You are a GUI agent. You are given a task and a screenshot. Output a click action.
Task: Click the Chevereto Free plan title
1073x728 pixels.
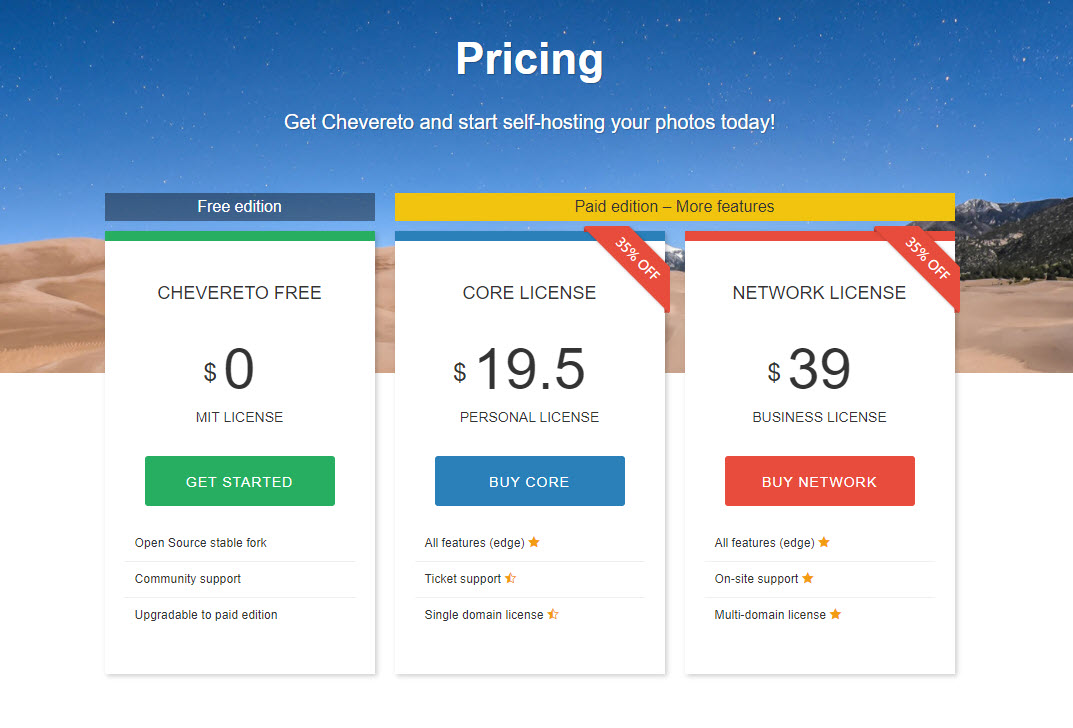click(x=240, y=293)
